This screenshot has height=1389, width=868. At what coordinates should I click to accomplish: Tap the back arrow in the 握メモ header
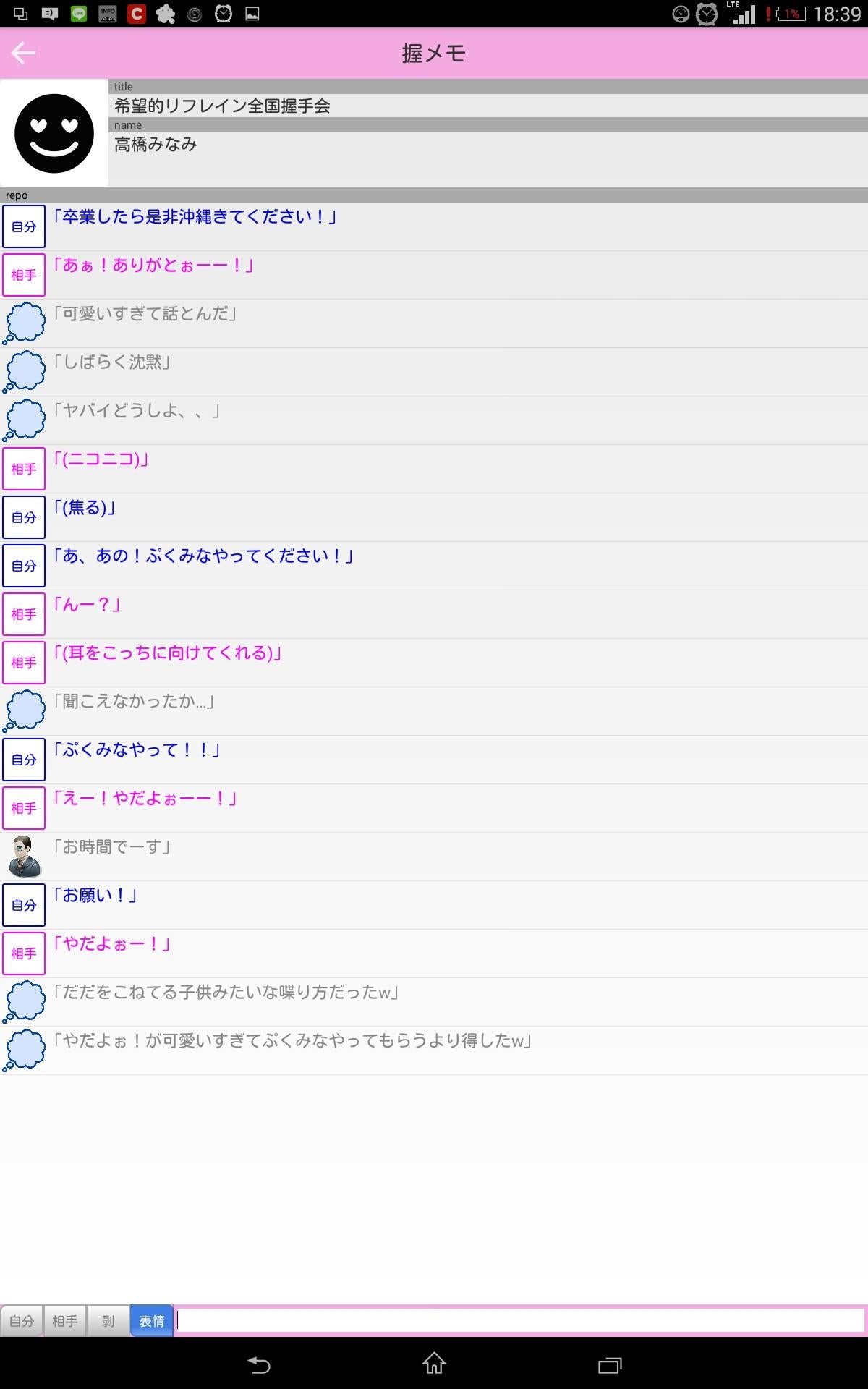tap(24, 53)
